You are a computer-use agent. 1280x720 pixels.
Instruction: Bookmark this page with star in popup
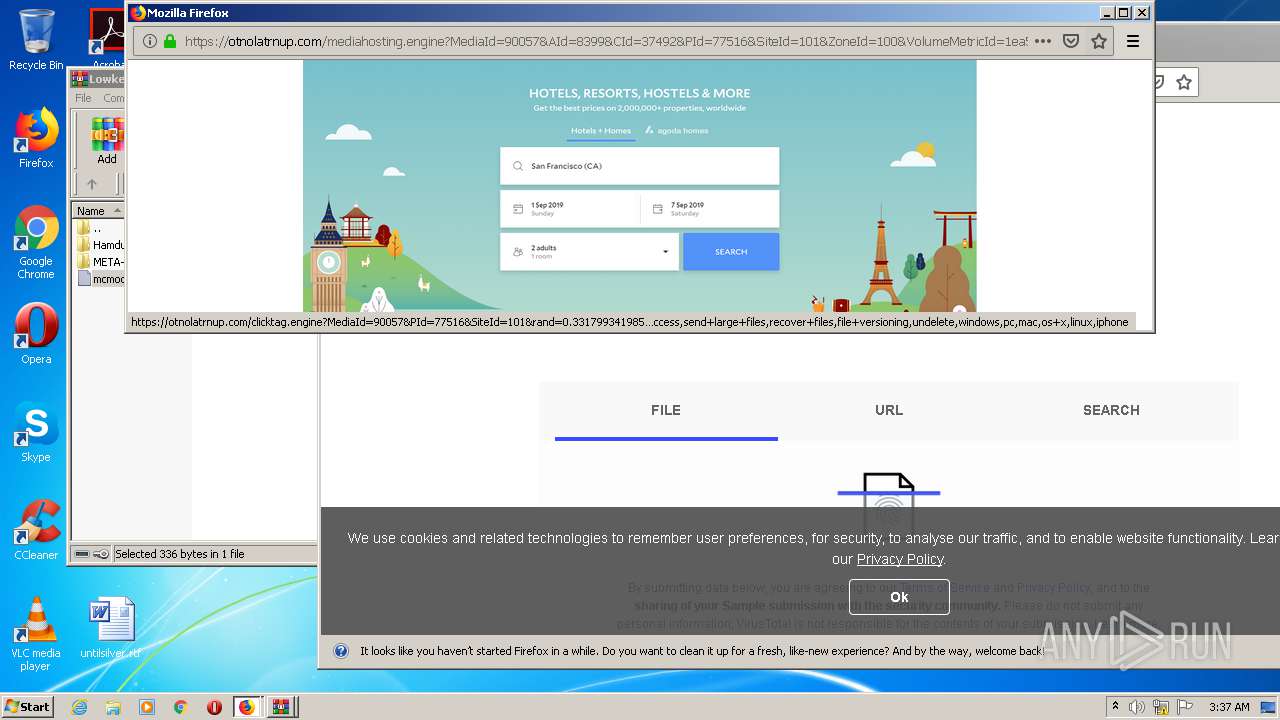(x=1099, y=41)
